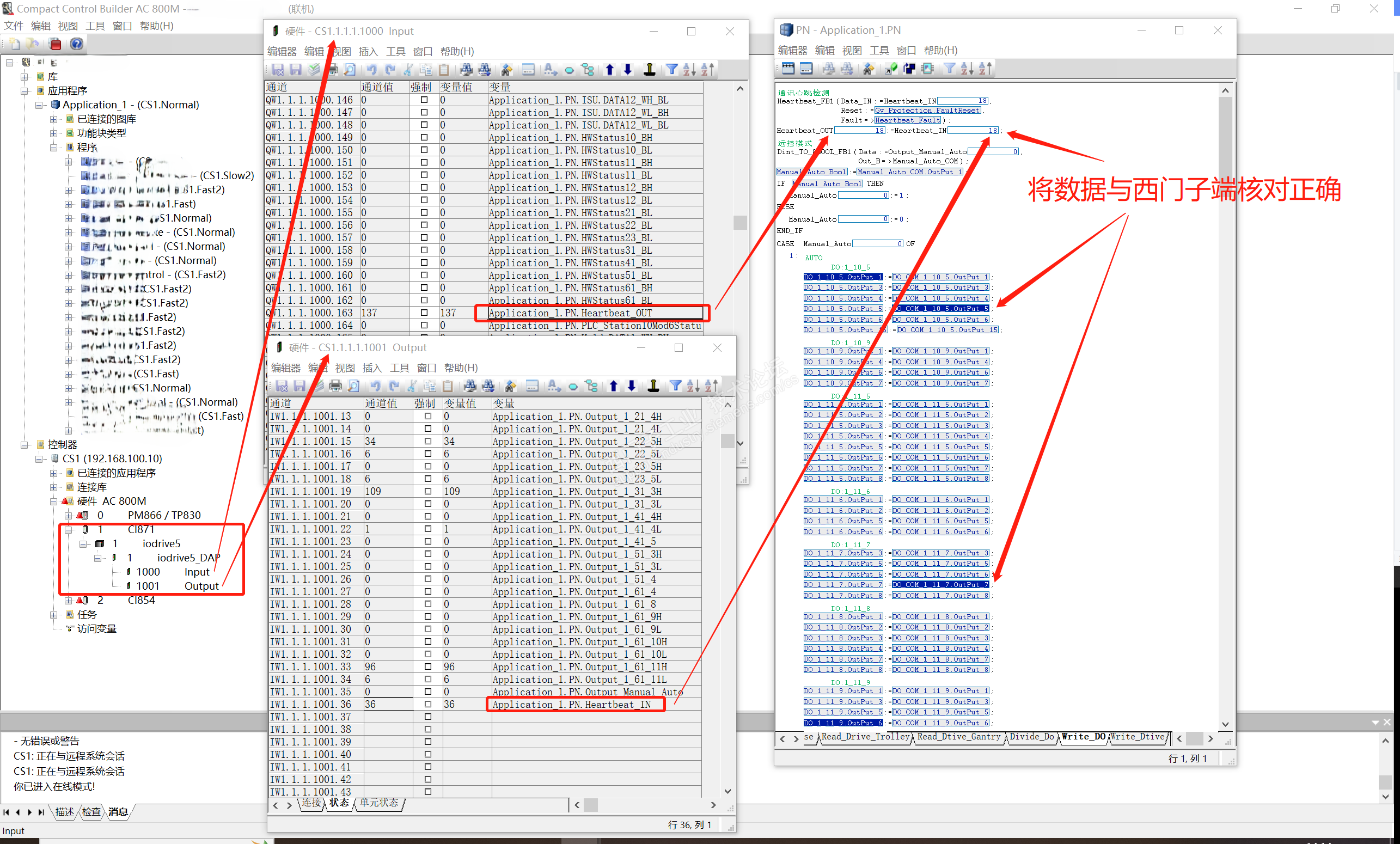Image resolution: width=1400 pixels, height=844 pixels.
Task: Click the find binoculars icon in Output toolbar
Action: tap(470, 386)
